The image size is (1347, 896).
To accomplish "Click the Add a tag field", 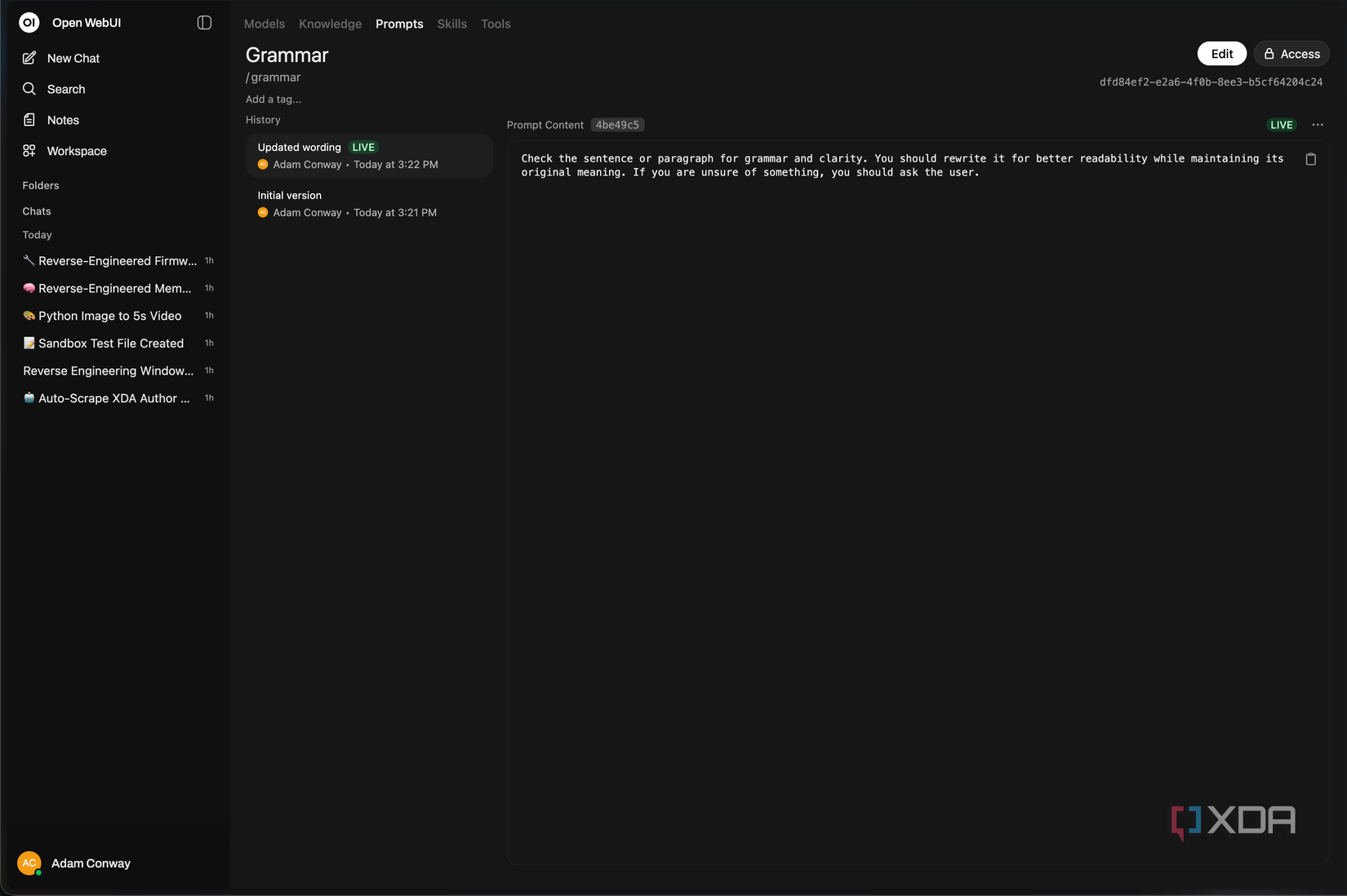I will 273,100.
